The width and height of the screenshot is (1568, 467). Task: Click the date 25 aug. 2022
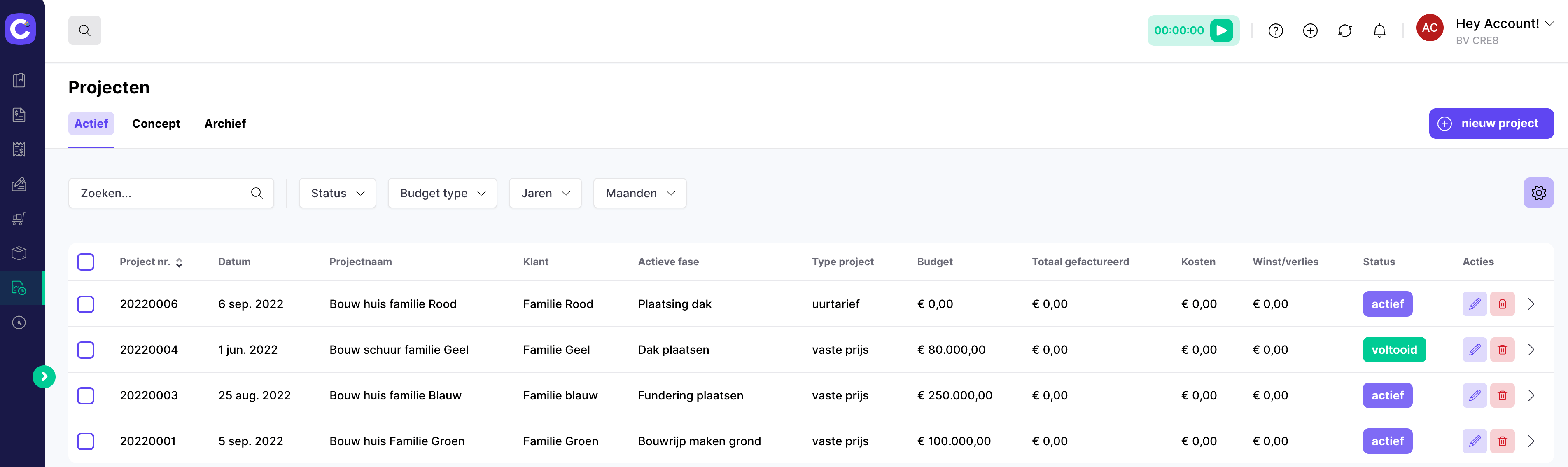coord(254,395)
